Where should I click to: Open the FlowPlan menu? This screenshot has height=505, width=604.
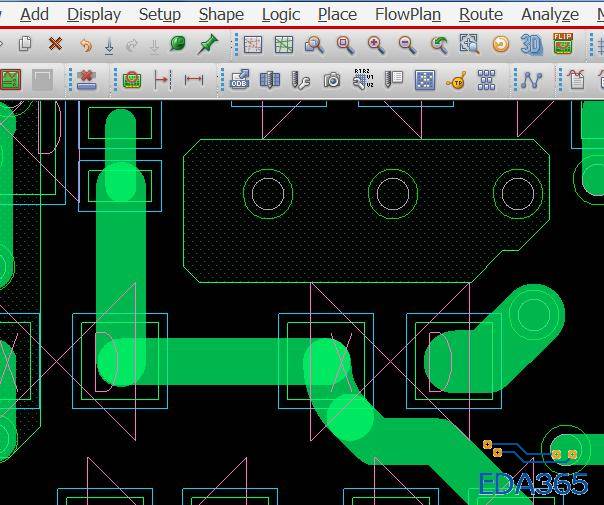(x=408, y=14)
